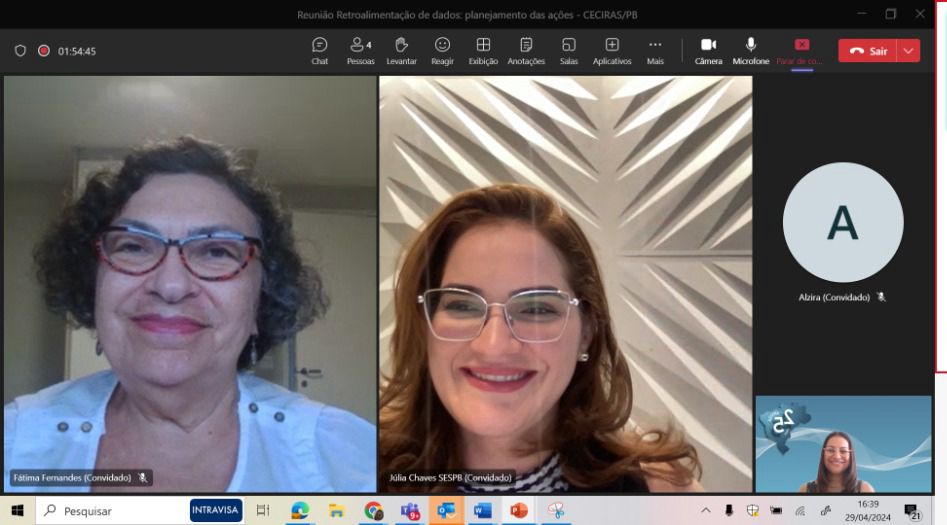Screen dimensions: 947x525
Task: Click the INTRAVISA taskbar button
Action: (x=215, y=510)
